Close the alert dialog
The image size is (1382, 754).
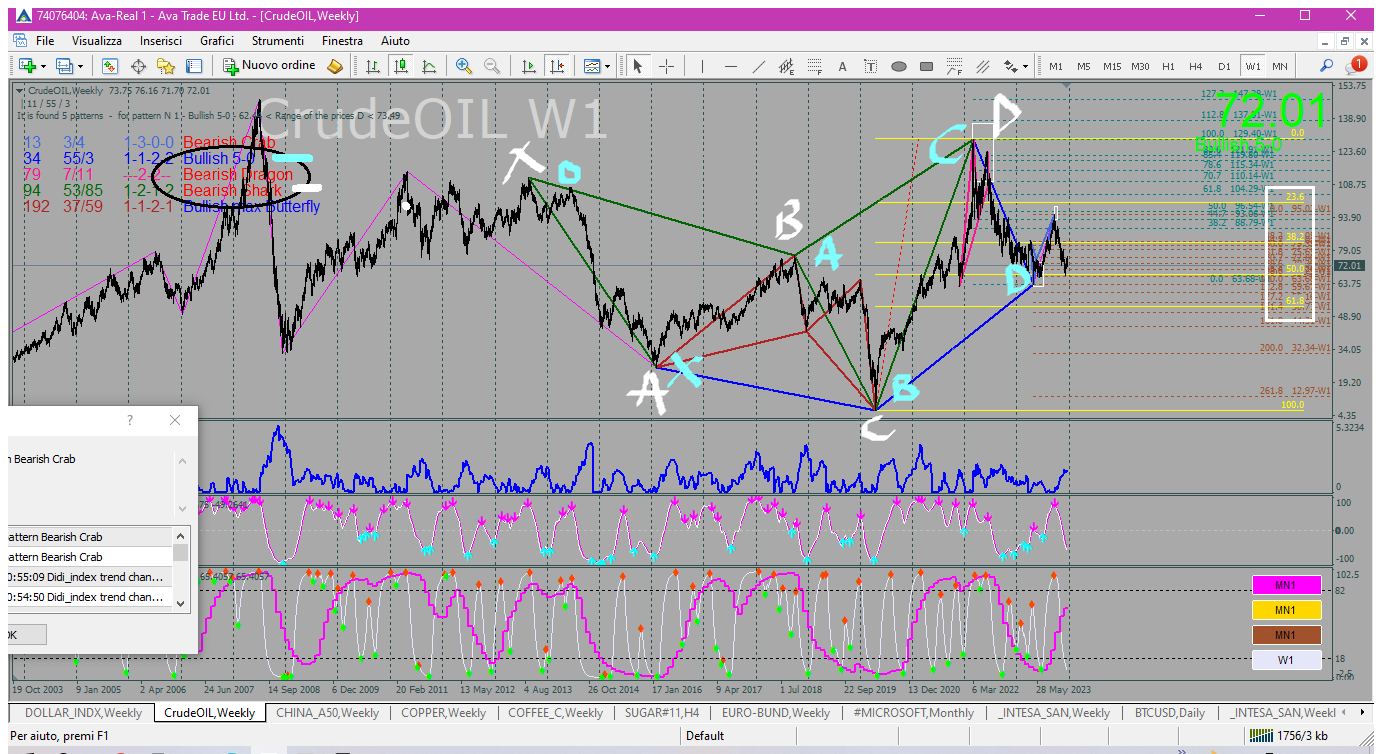pos(175,420)
